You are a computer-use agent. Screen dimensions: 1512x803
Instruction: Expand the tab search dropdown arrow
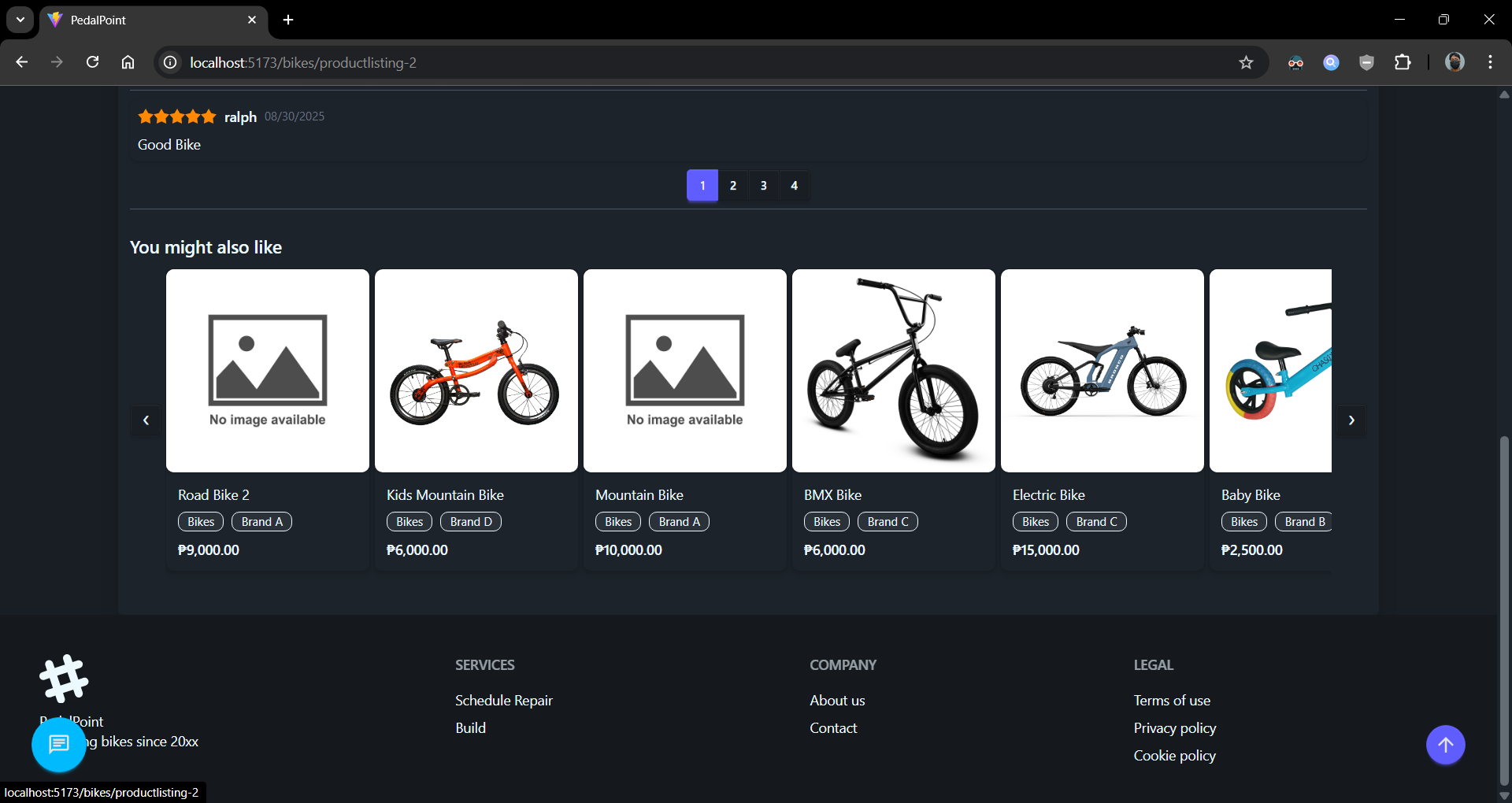click(x=20, y=20)
